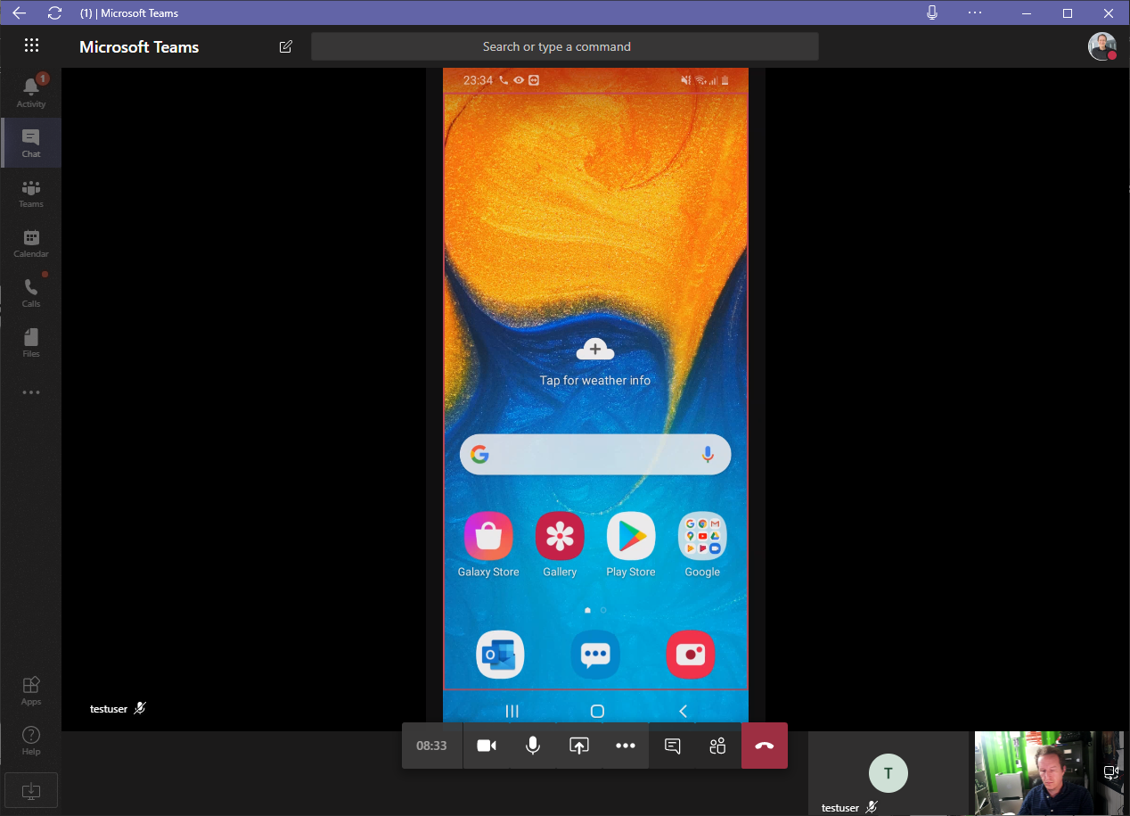Show the participants panel
This screenshot has height=816, width=1130.
pyautogui.click(x=718, y=745)
